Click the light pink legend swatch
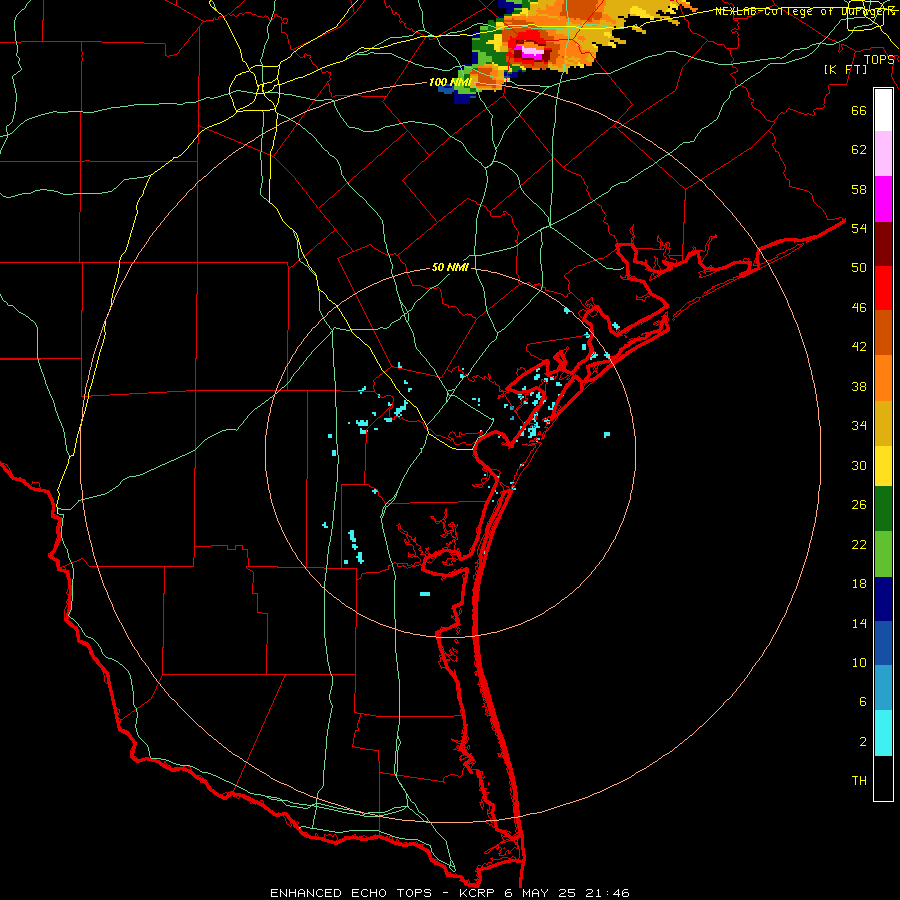Image resolution: width=900 pixels, height=900 pixels. [x=883, y=153]
